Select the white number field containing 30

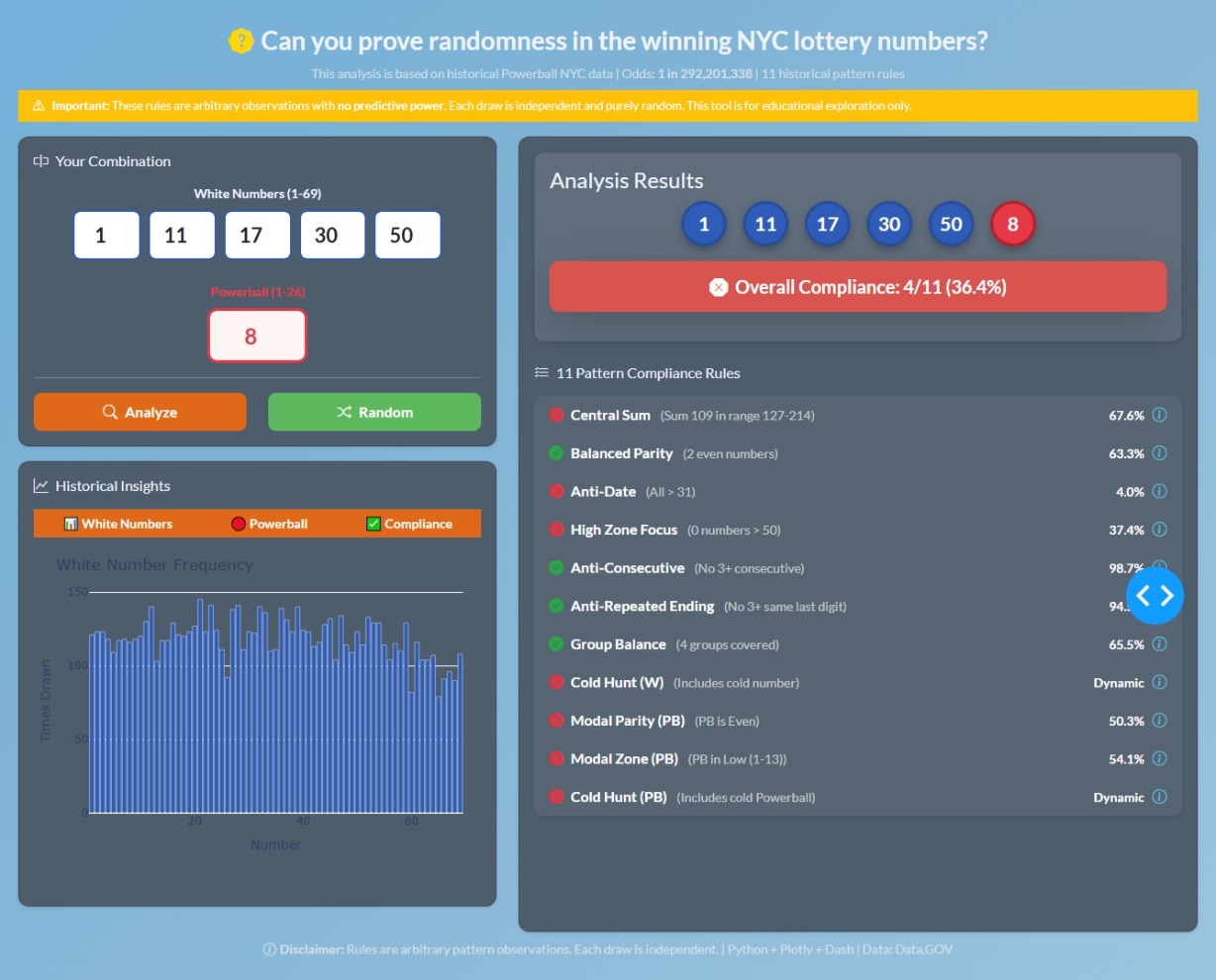click(x=333, y=236)
